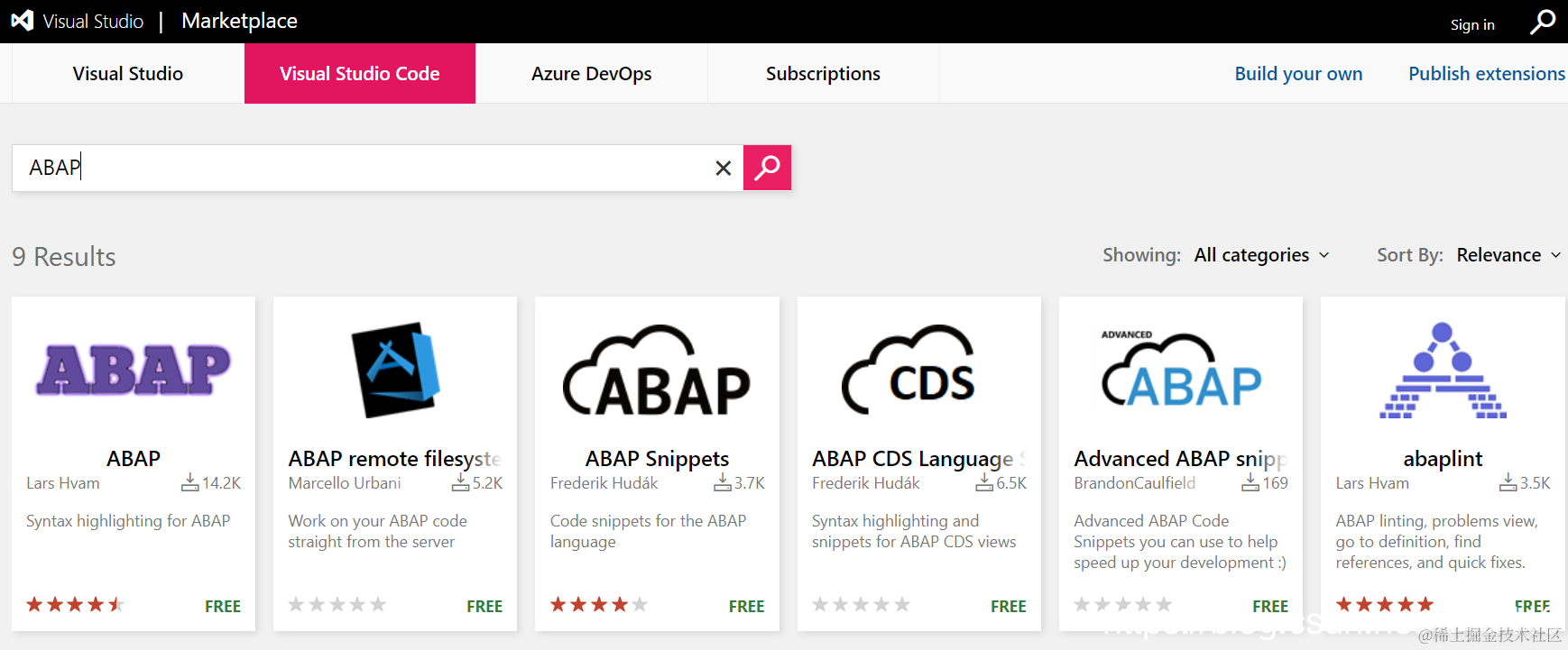Screen dimensions: 1568x650
Task: Click download icon on ABAP card
Action: pos(189,482)
